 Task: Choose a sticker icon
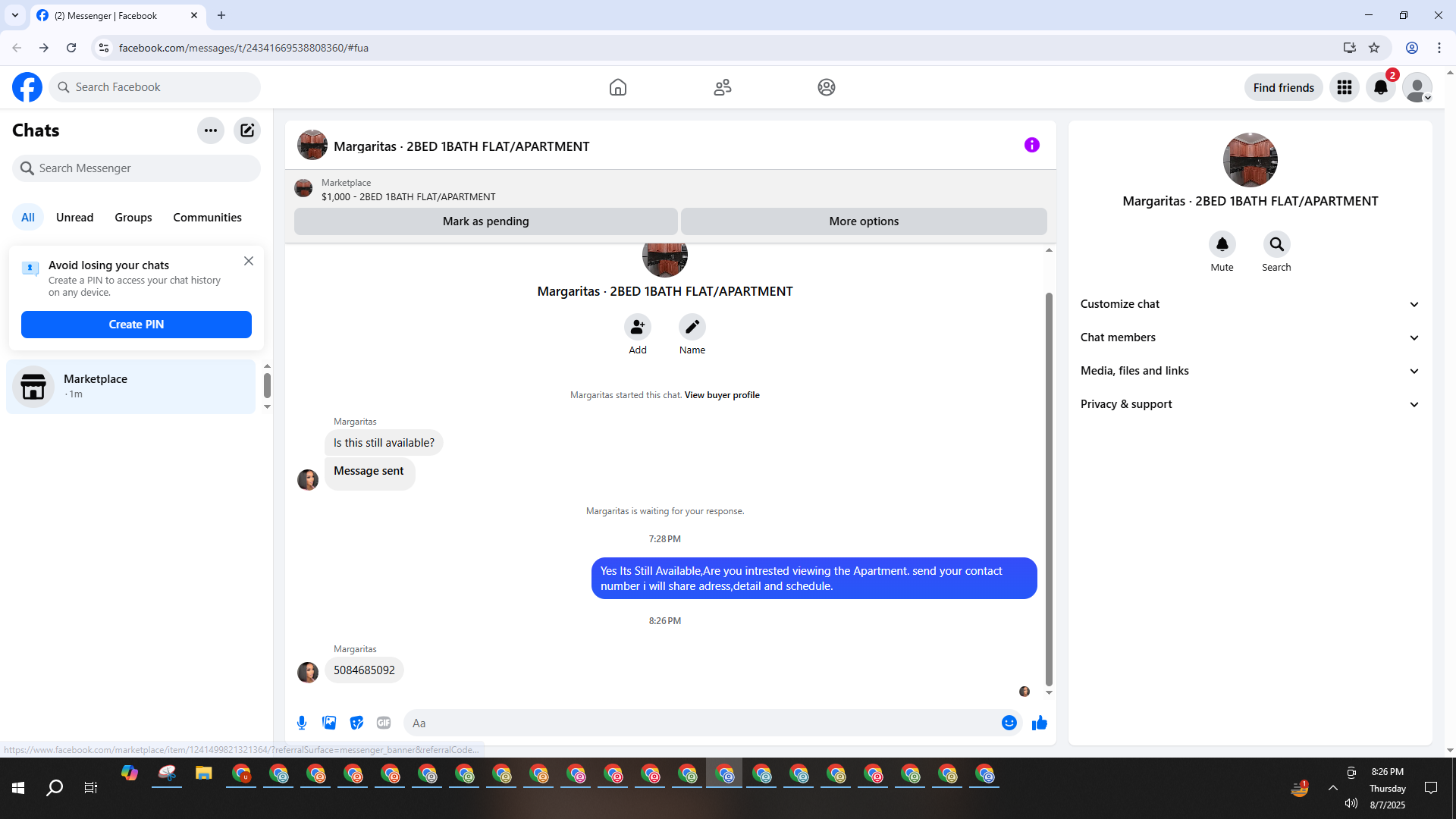[x=356, y=723]
